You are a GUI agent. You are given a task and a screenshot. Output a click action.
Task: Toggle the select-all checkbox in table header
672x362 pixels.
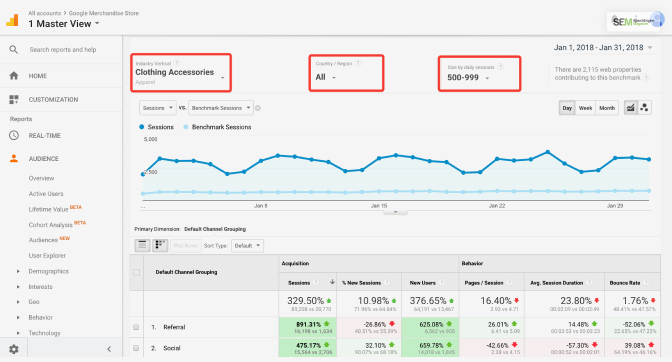pos(136,272)
